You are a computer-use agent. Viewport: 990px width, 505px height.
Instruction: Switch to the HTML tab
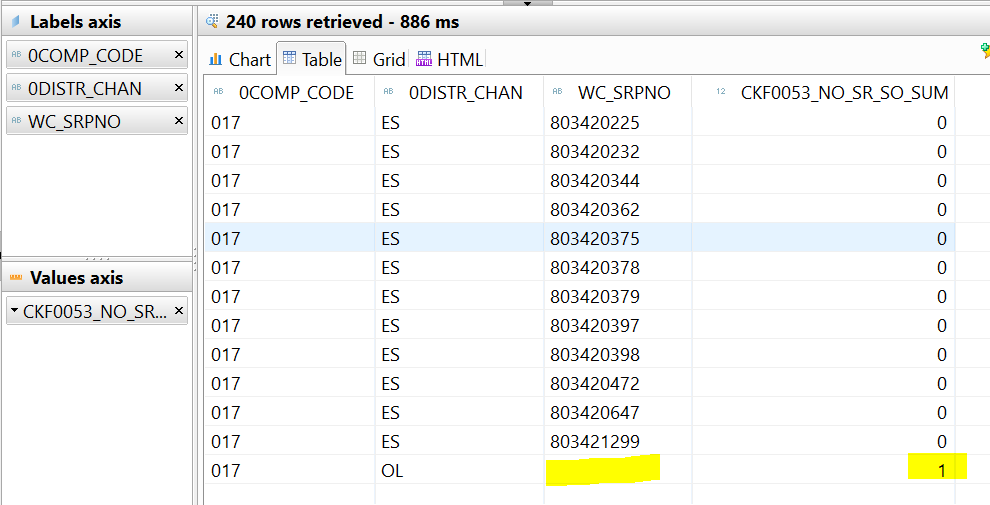[449, 60]
